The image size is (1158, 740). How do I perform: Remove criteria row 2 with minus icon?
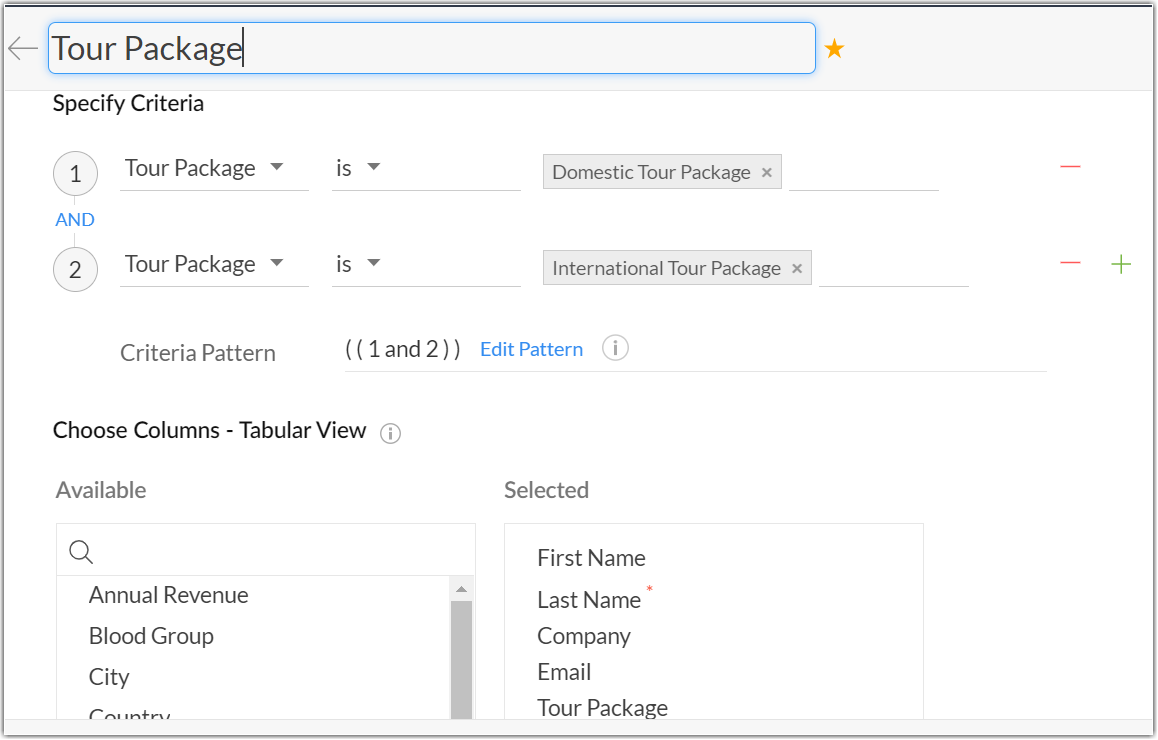[1070, 263]
